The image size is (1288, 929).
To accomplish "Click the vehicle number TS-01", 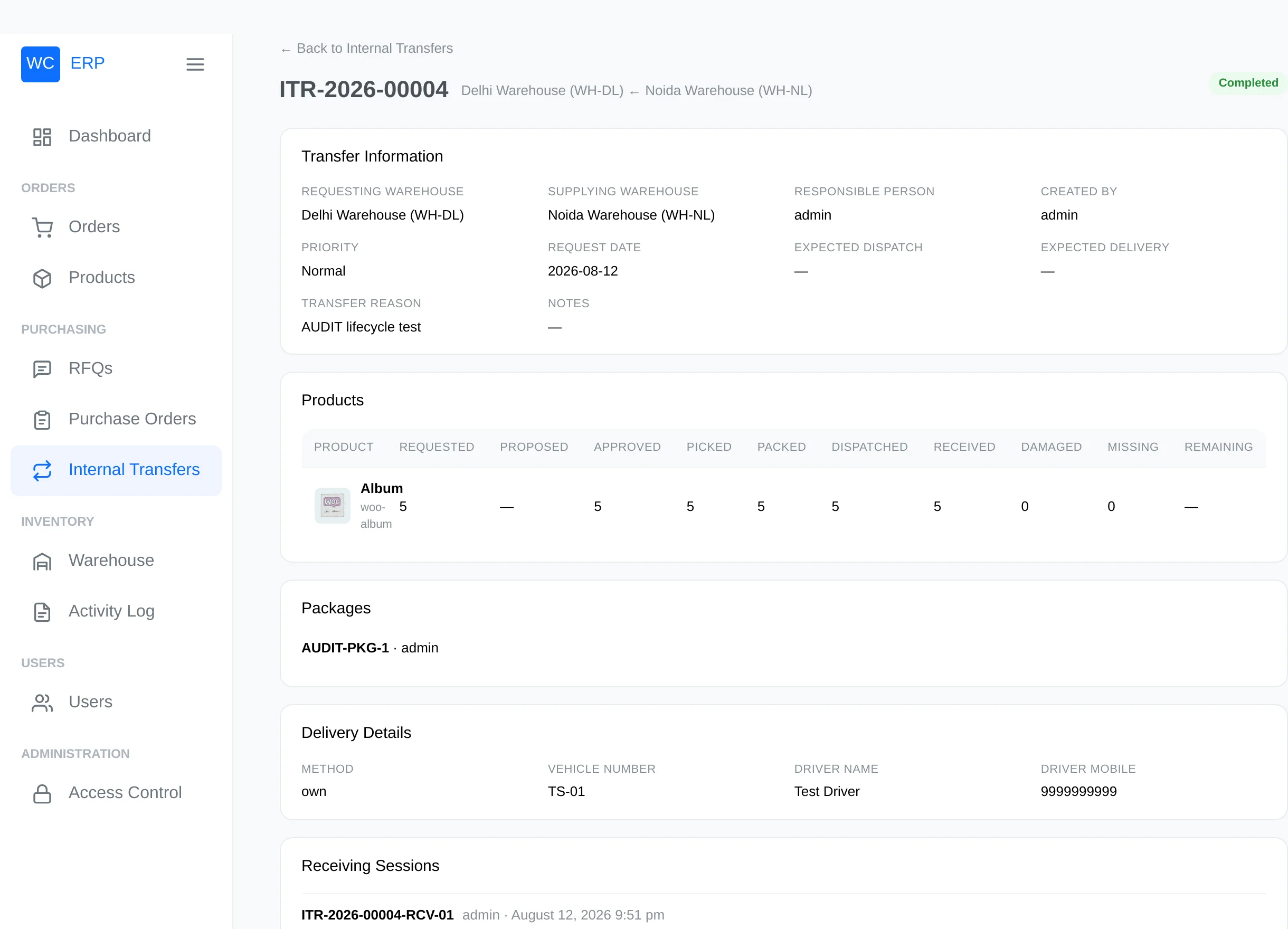I will click(x=566, y=792).
